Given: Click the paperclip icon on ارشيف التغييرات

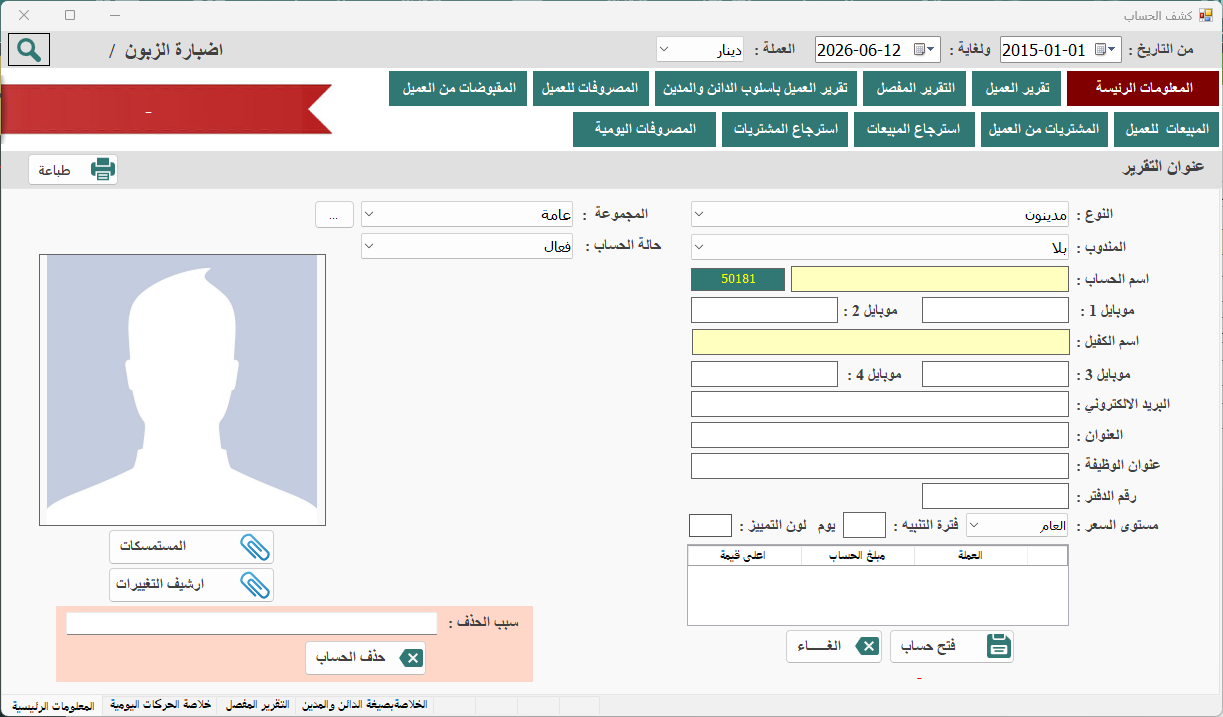Looking at the screenshot, I should coord(255,585).
